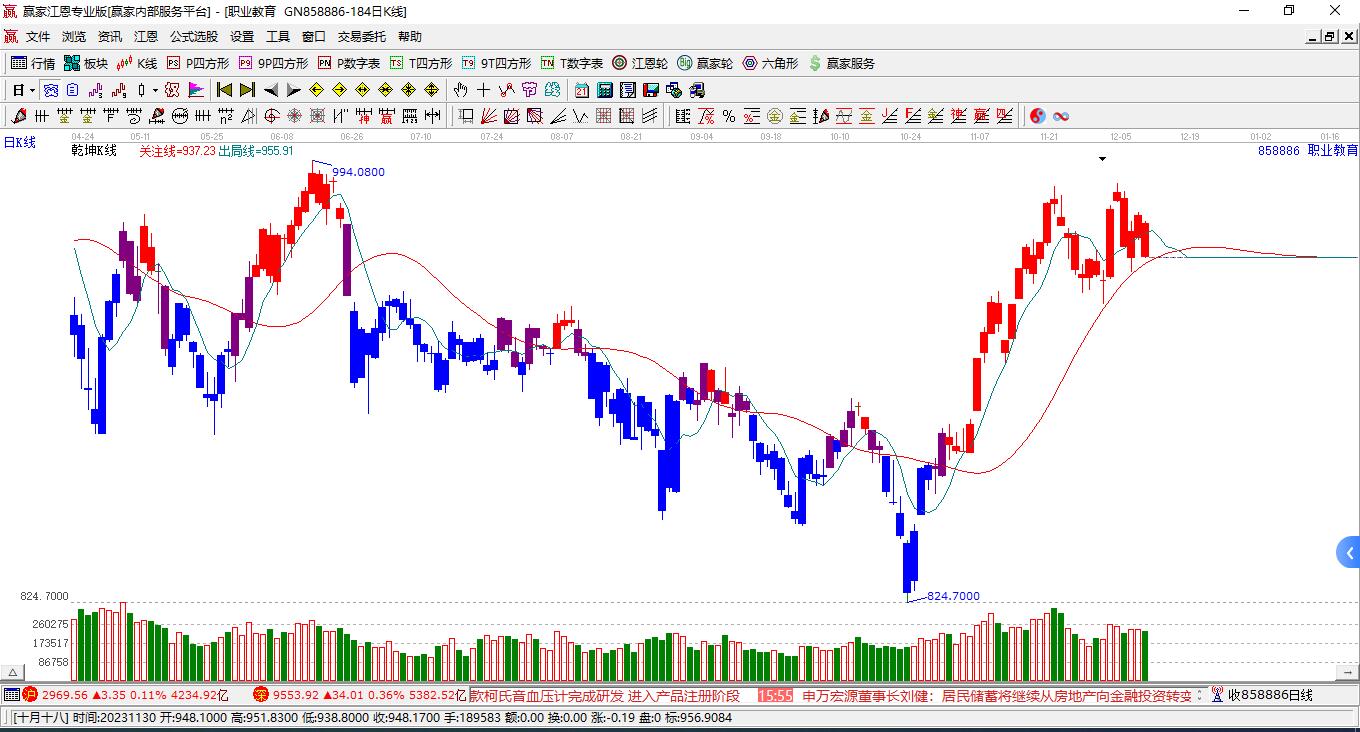Click the 858886 职业教育 stock label

click(x=1308, y=151)
